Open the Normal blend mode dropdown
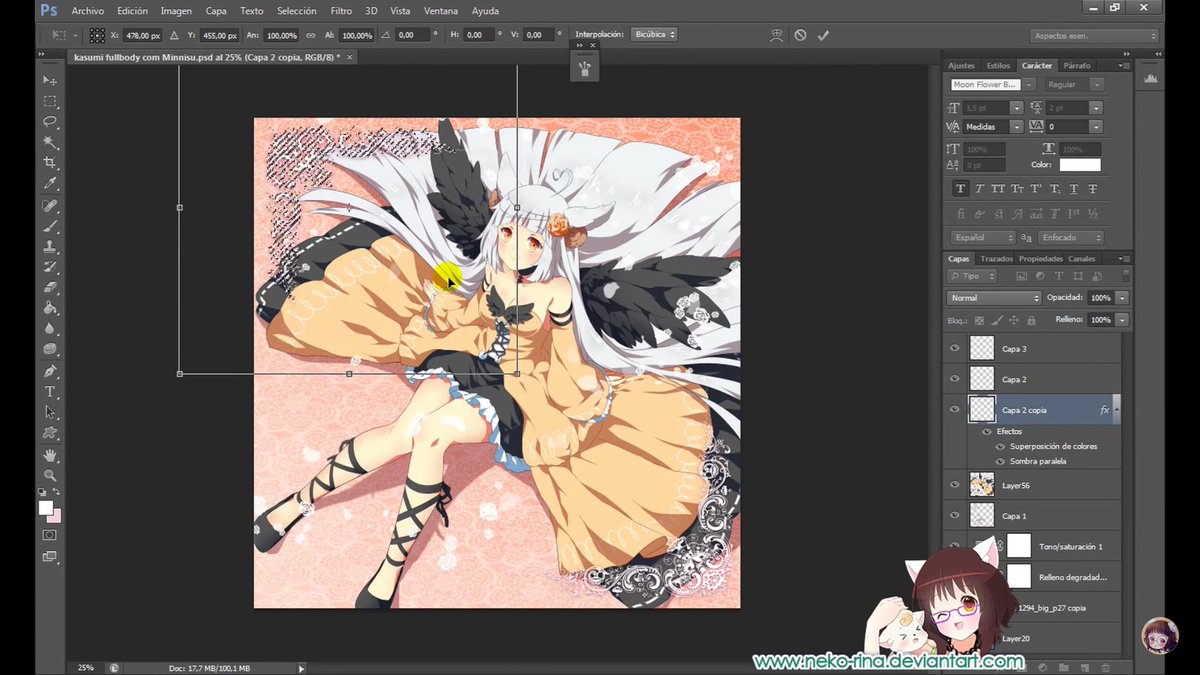 994,298
